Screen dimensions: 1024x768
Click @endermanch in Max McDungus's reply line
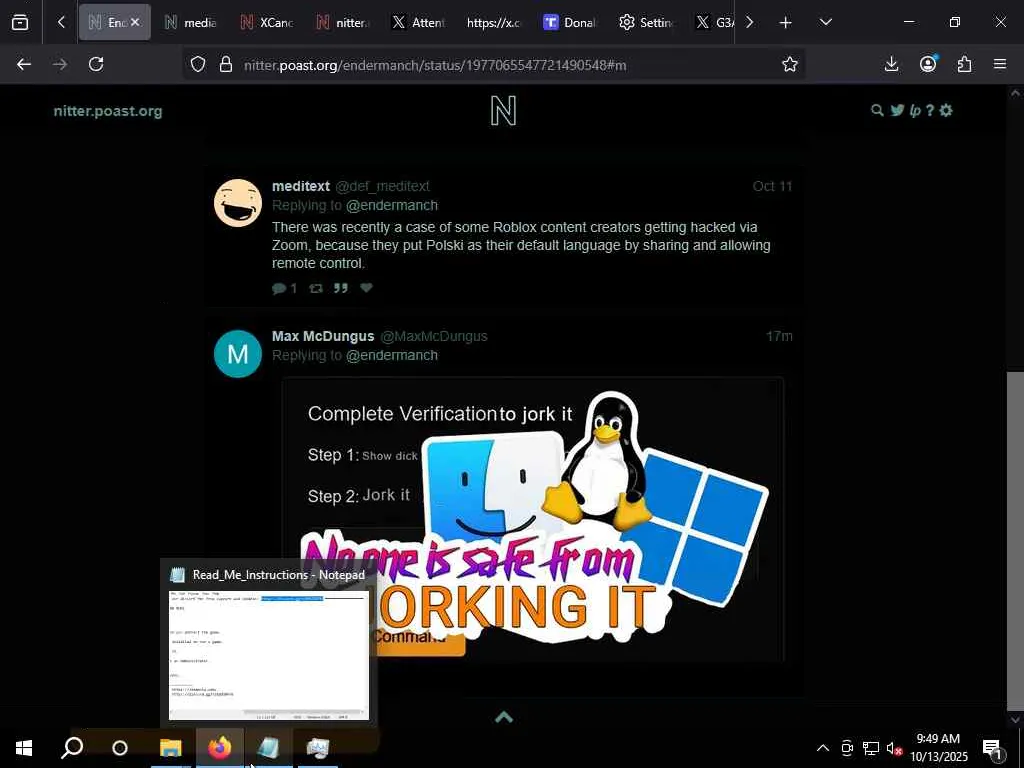[x=392, y=355]
